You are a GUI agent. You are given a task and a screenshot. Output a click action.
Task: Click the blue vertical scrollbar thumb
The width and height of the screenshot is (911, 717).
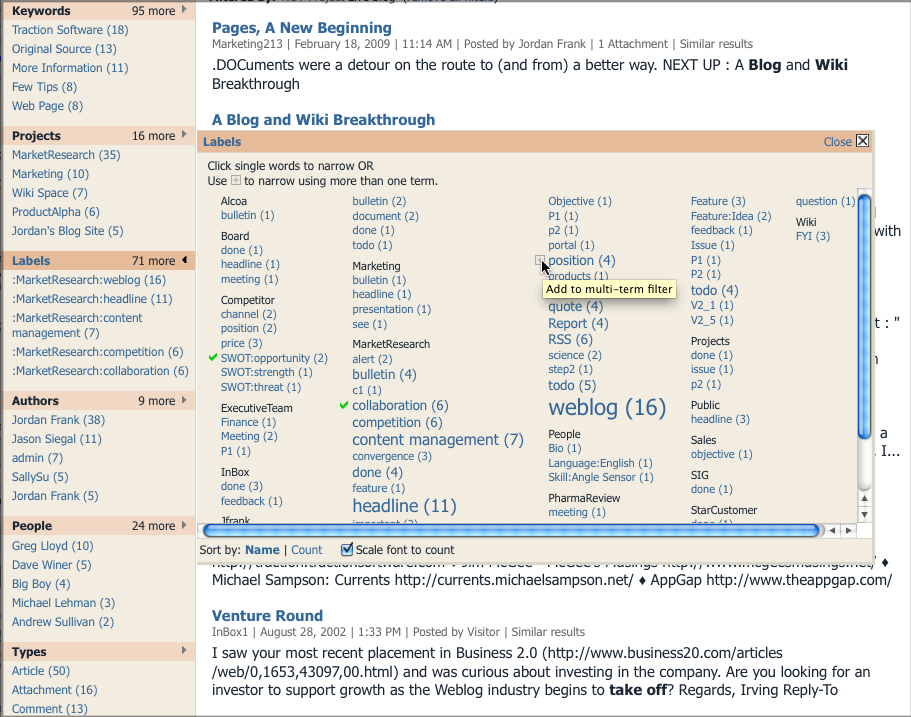864,317
